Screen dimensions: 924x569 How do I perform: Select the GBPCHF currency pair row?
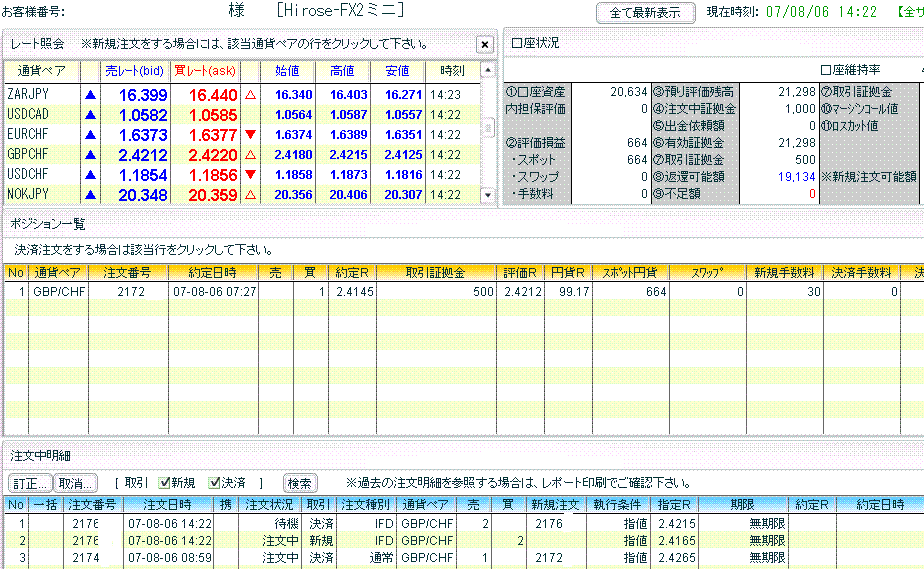coord(243,154)
